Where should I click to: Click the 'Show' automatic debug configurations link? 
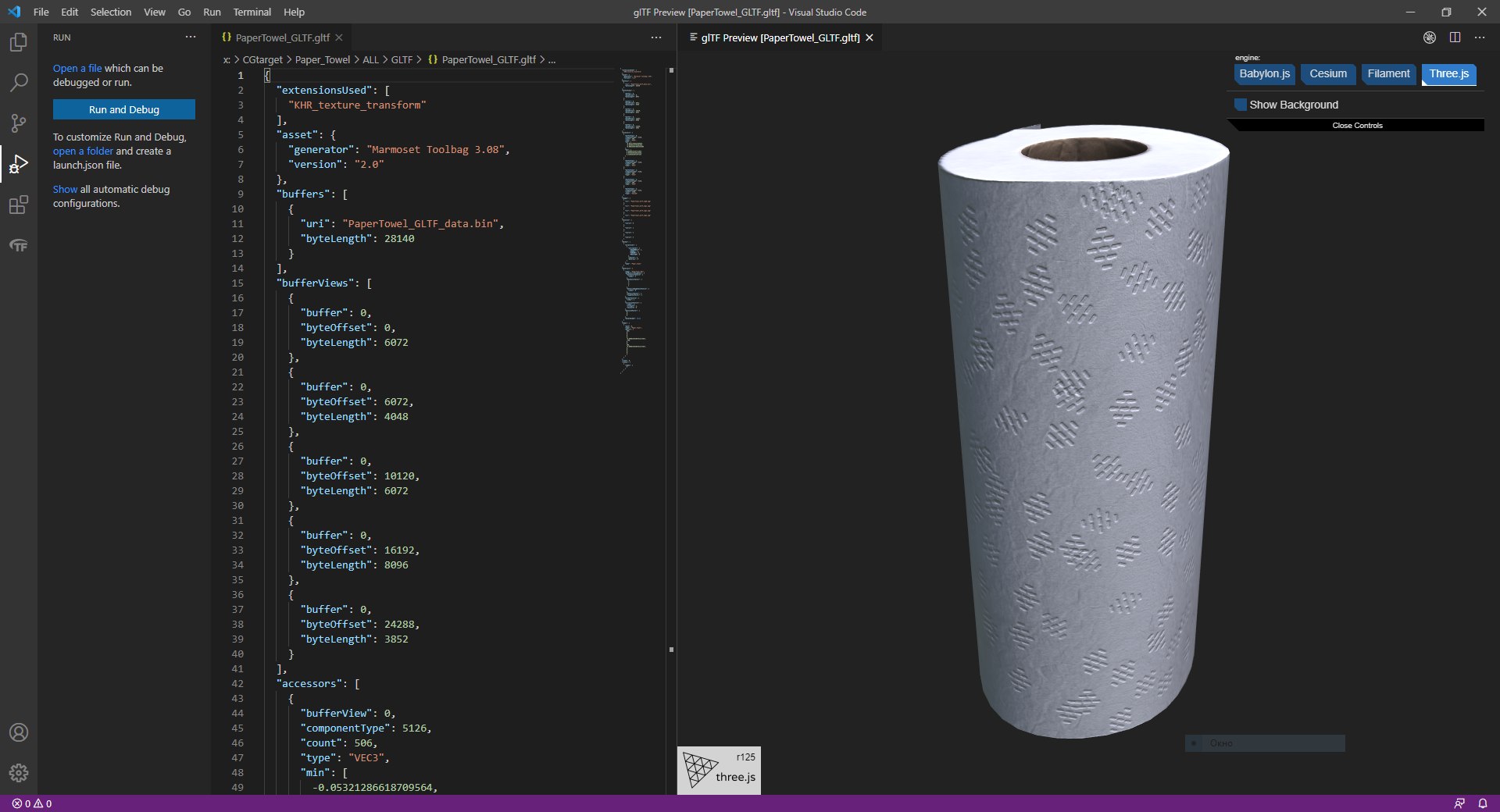[65, 189]
